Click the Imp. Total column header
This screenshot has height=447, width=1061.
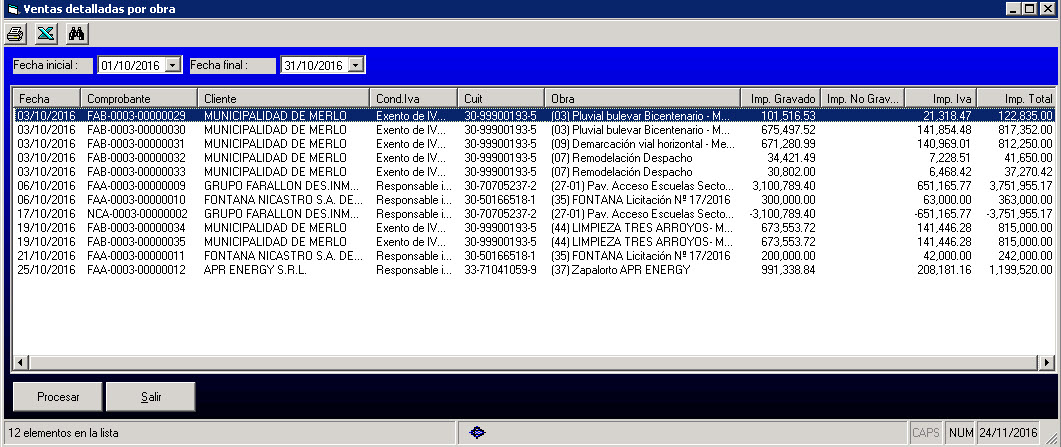pyautogui.click(x=1015, y=99)
